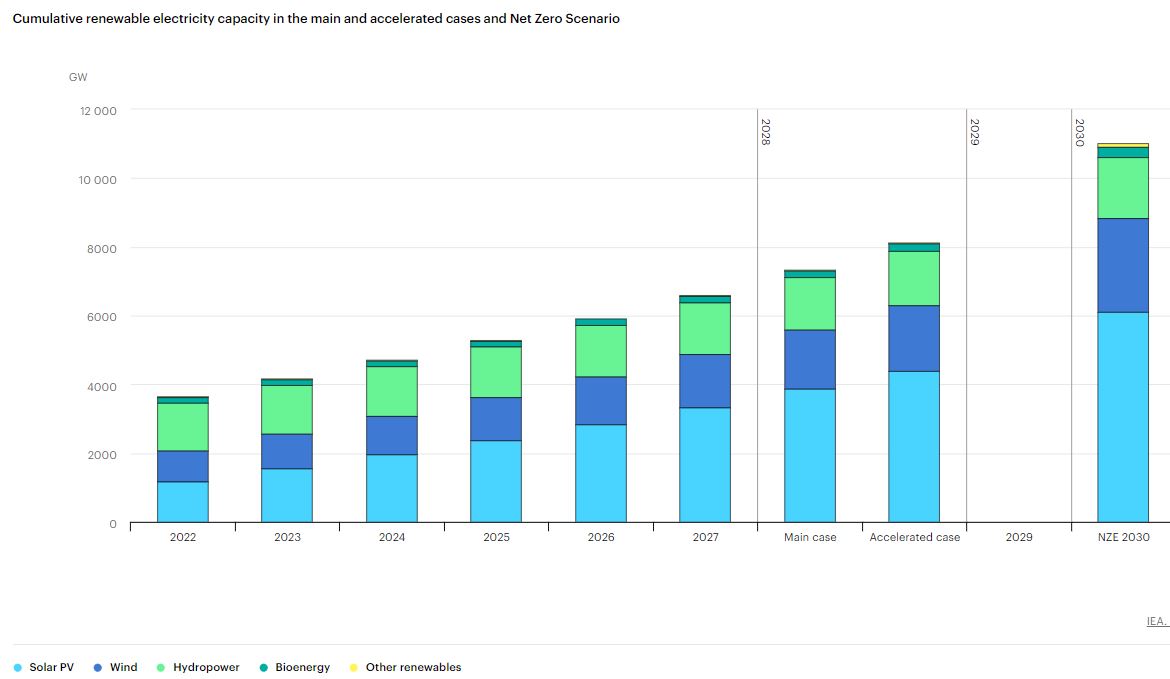Select Hydropower segment of the 2022 bar
The width and height of the screenshot is (1170, 679).
[183, 427]
